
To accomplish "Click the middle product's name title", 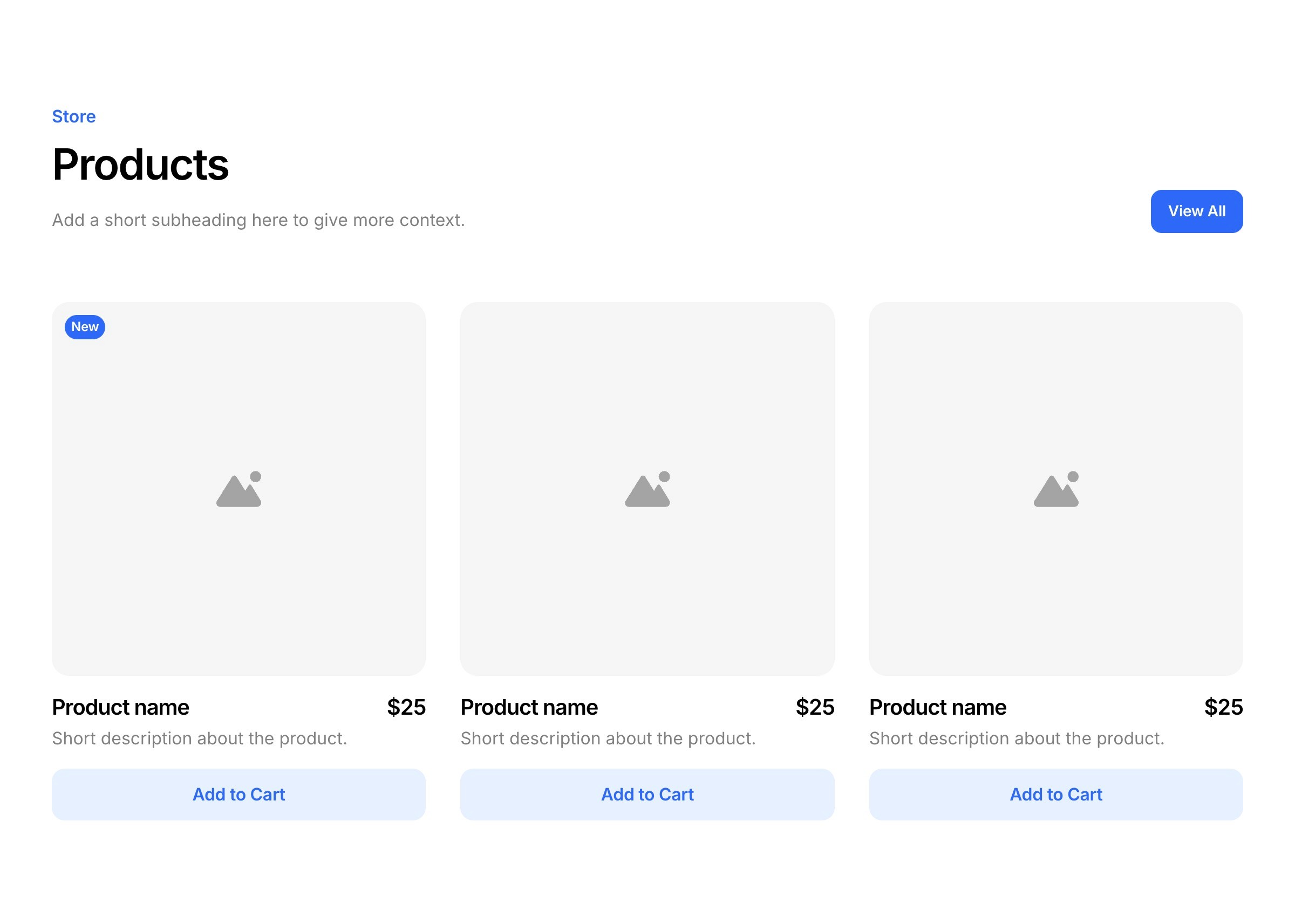I will [x=529, y=707].
